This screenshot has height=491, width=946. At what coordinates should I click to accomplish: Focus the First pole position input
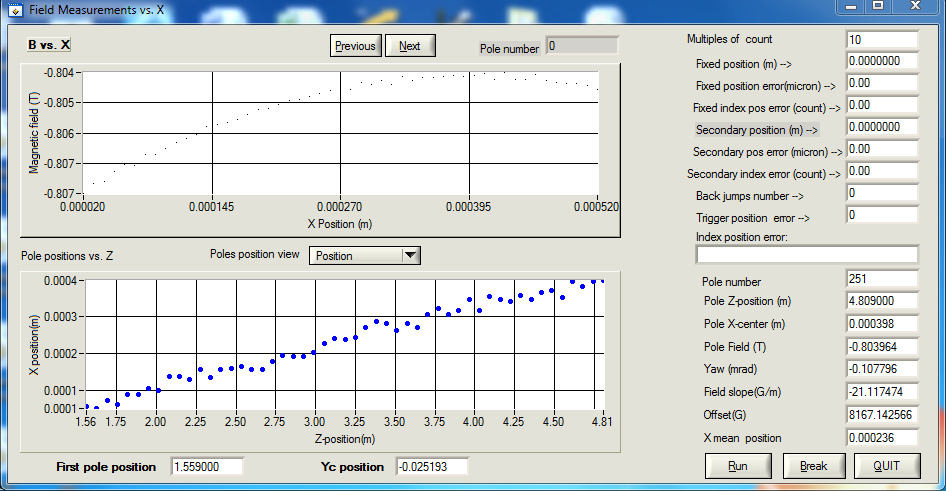pyautogui.click(x=207, y=467)
